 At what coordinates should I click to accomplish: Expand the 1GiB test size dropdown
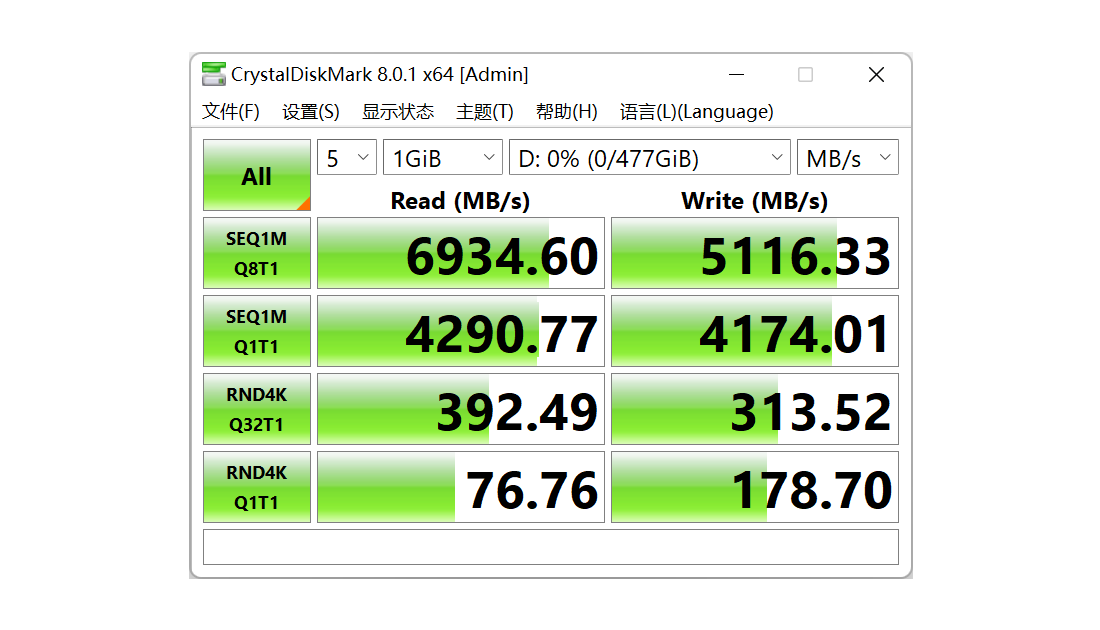[443, 158]
